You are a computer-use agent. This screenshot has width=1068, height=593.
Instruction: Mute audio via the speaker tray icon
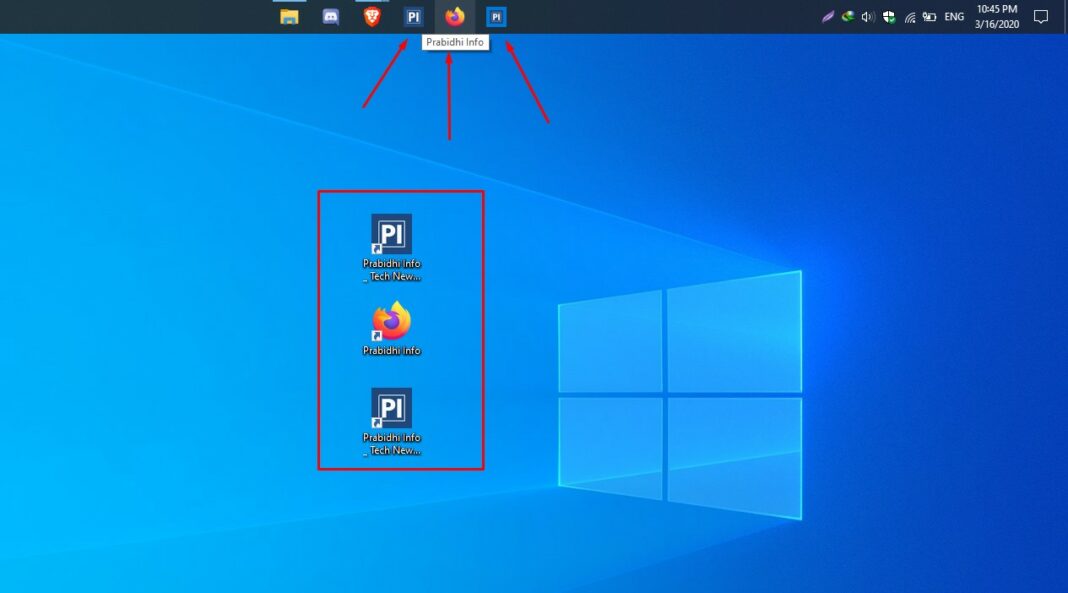pos(867,16)
